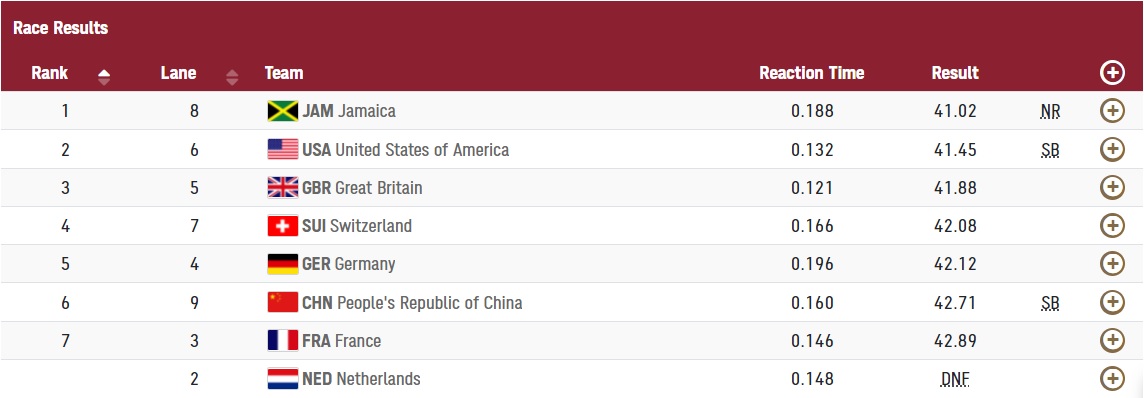Sort by Rank using sort arrows

[x=104, y=77]
